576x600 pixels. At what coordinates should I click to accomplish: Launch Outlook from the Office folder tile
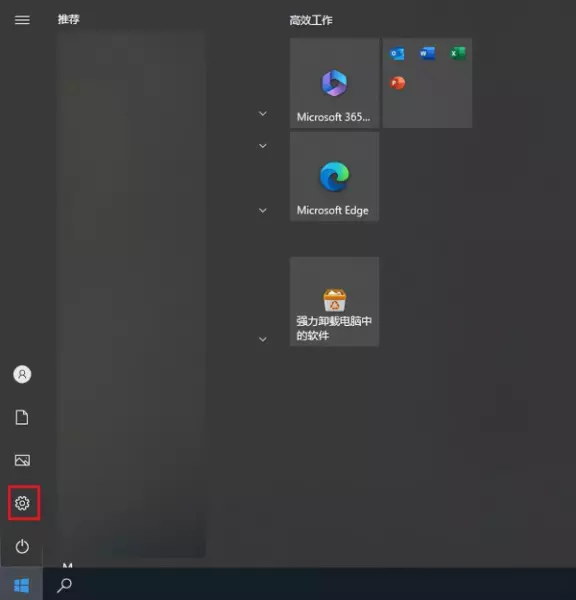397,53
